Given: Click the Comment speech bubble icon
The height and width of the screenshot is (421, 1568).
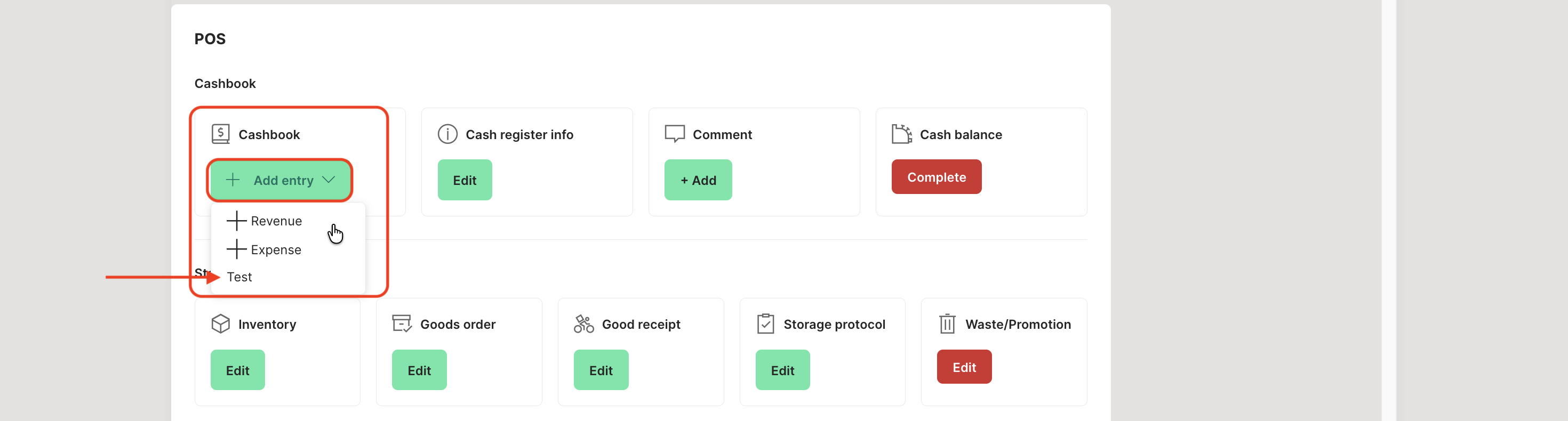Looking at the screenshot, I should 675,134.
